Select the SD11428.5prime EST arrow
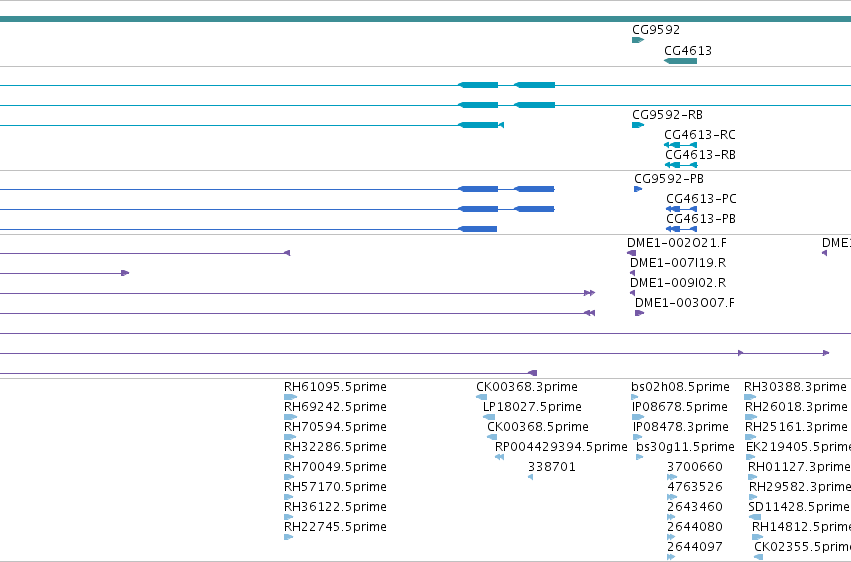The width and height of the screenshot is (851, 562). 755,517
